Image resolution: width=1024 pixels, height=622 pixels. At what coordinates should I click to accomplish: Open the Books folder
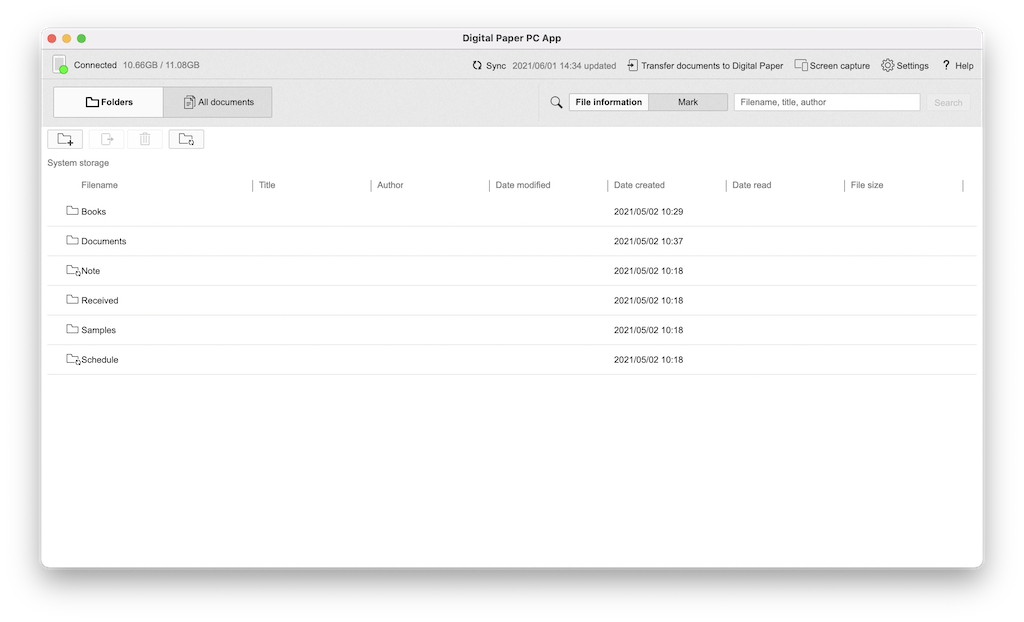[93, 212]
